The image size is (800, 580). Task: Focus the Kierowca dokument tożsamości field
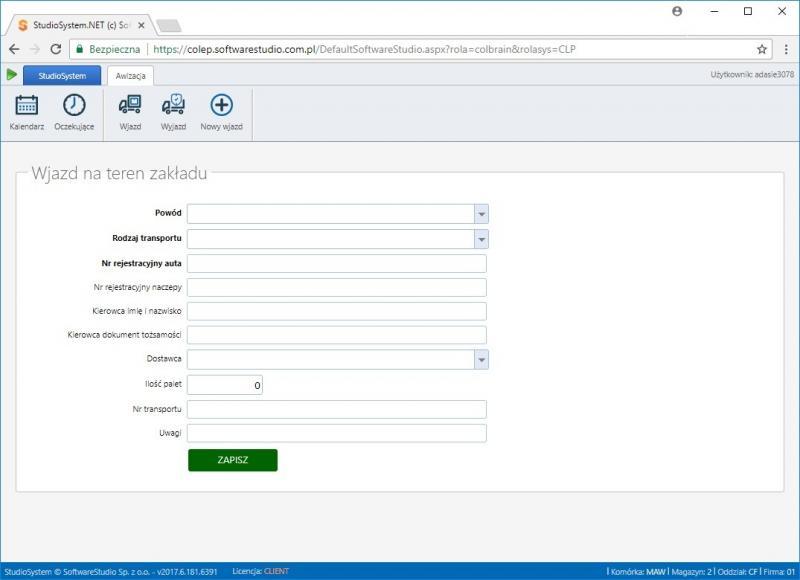[337, 335]
